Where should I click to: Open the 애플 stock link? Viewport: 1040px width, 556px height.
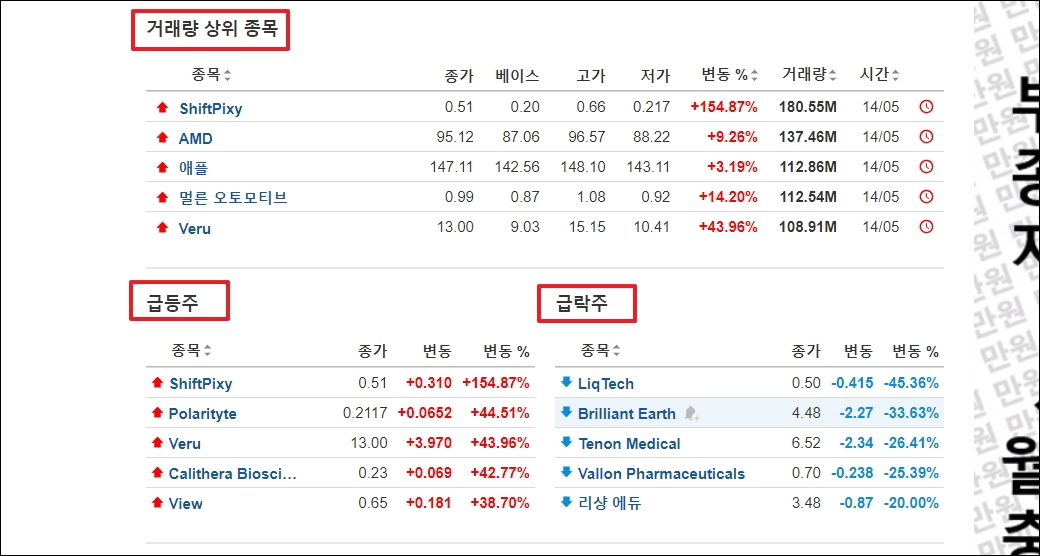point(194,169)
